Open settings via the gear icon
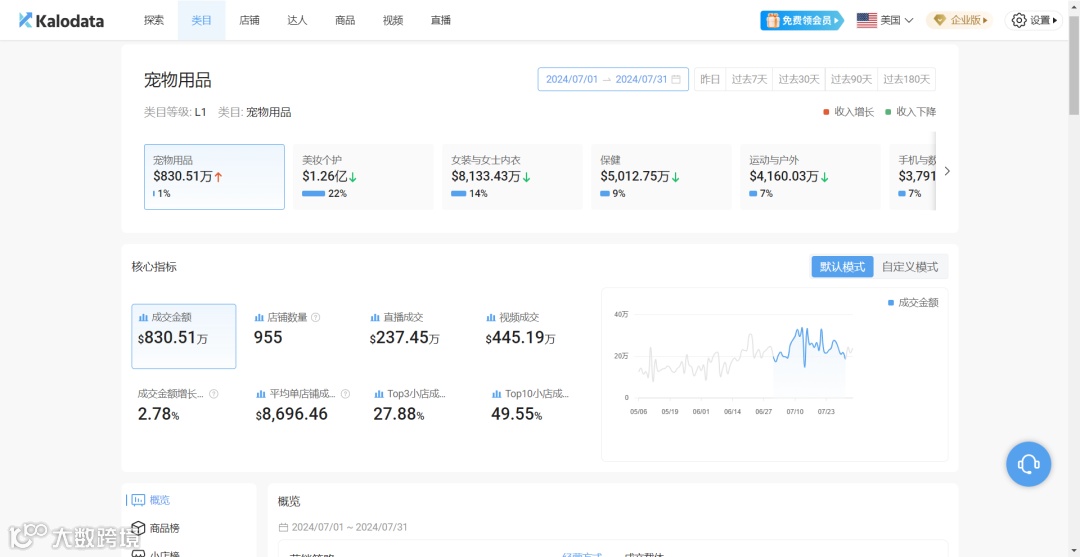 pyautogui.click(x=1019, y=21)
